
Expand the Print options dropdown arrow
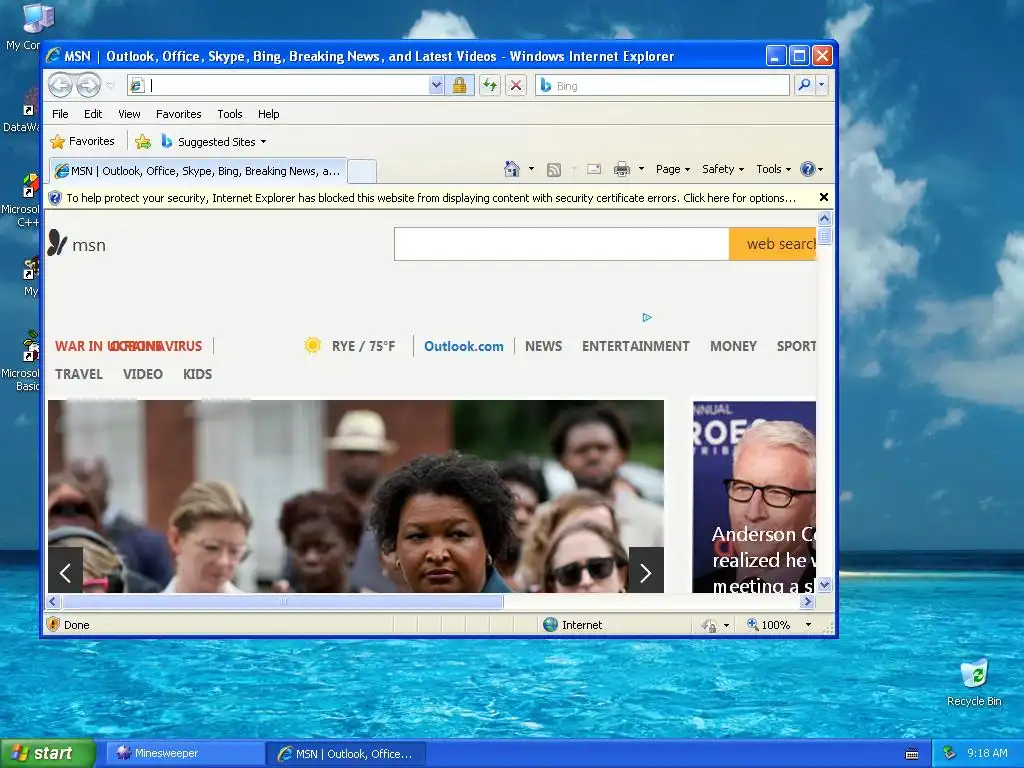[x=641, y=169]
